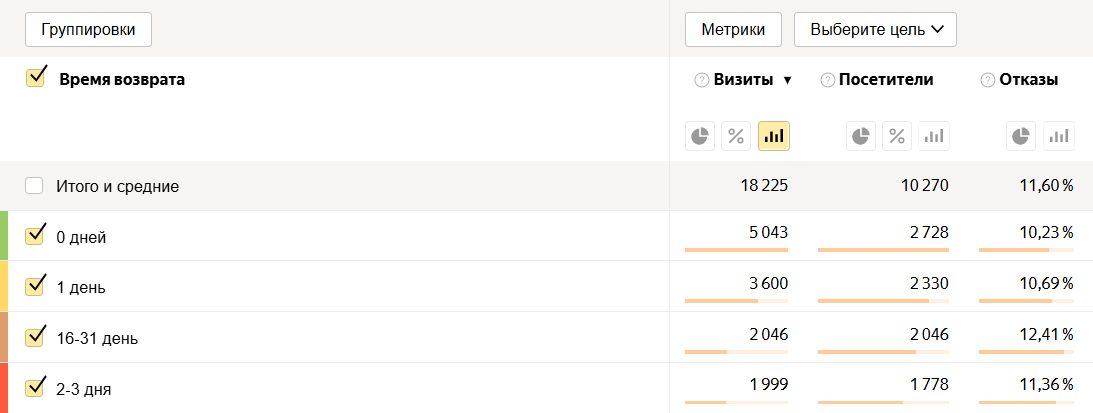1093x413 pixels.
Task: Open the Группировки button
Action: 88,30
